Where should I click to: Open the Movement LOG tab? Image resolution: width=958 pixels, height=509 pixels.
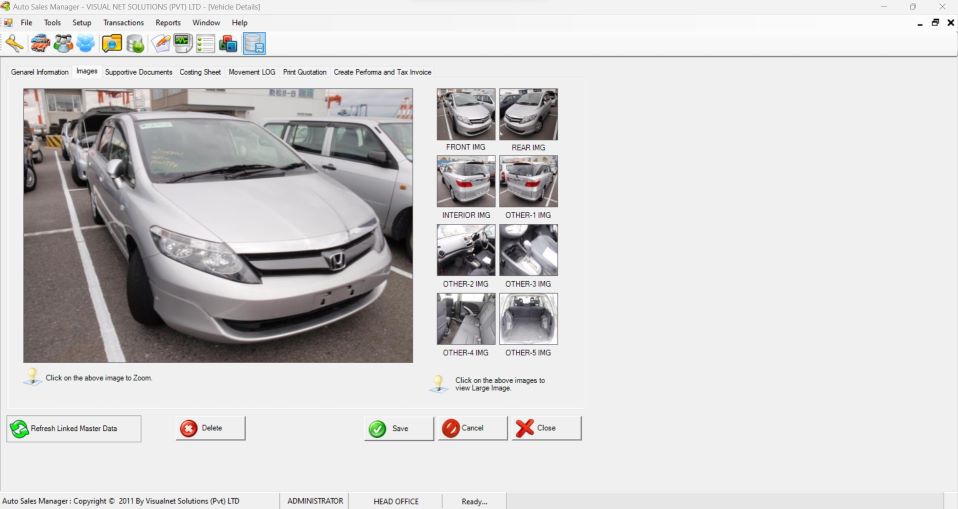click(251, 72)
